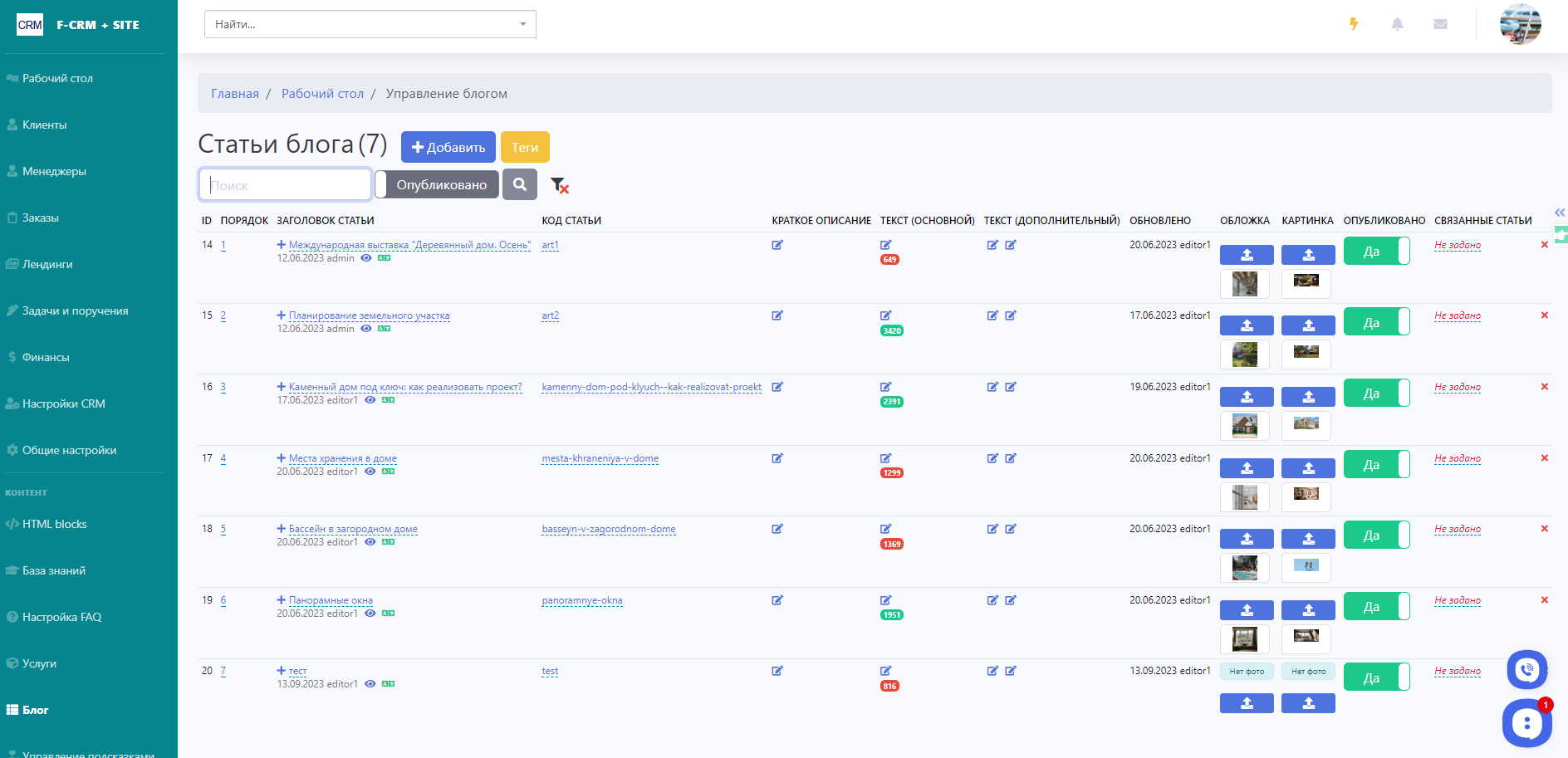Toggle published switch for article 15
Screen dimensions: 1568x758
(x=1376, y=322)
